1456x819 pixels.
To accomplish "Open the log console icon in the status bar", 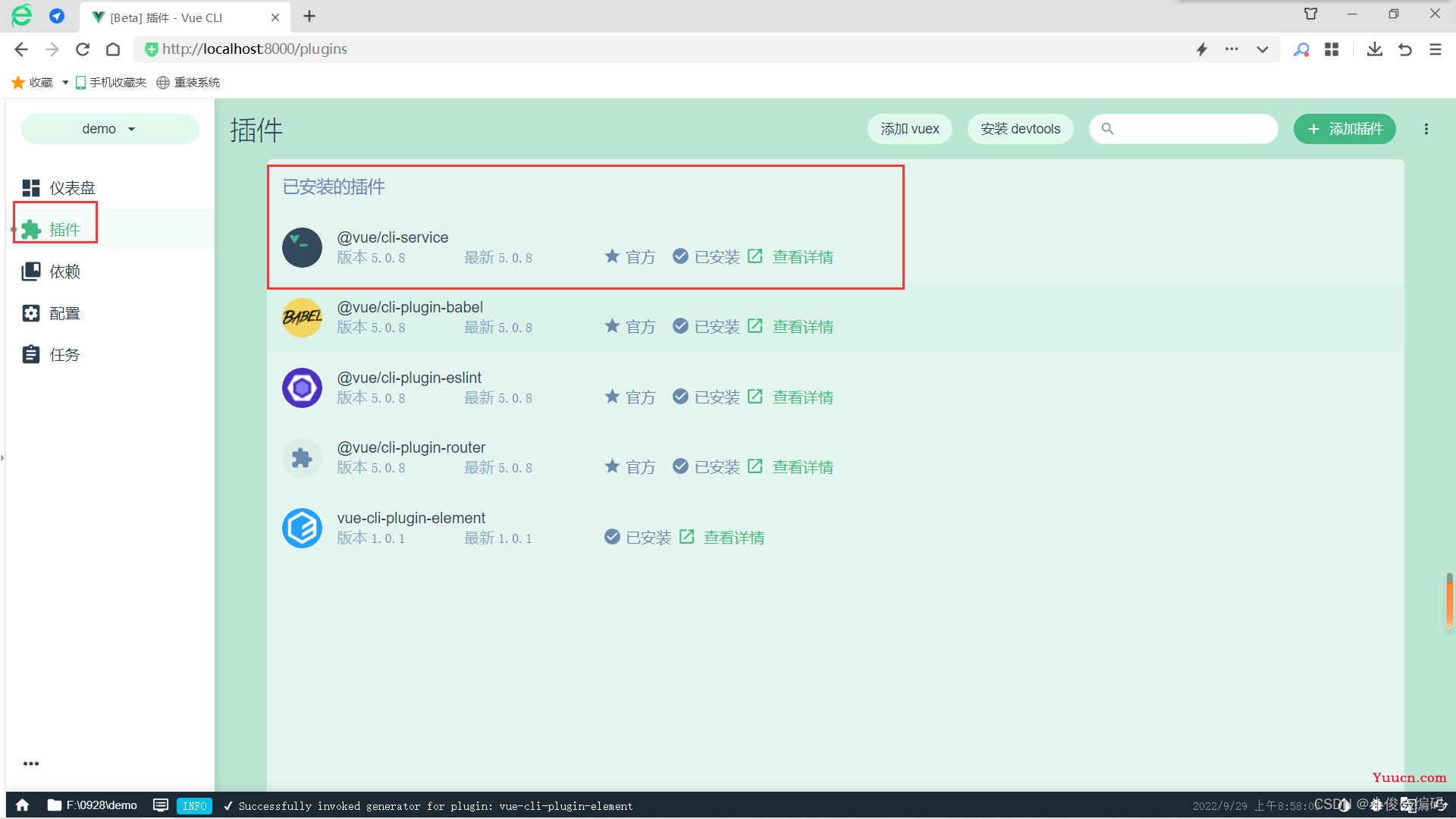I will click(161, 805).
